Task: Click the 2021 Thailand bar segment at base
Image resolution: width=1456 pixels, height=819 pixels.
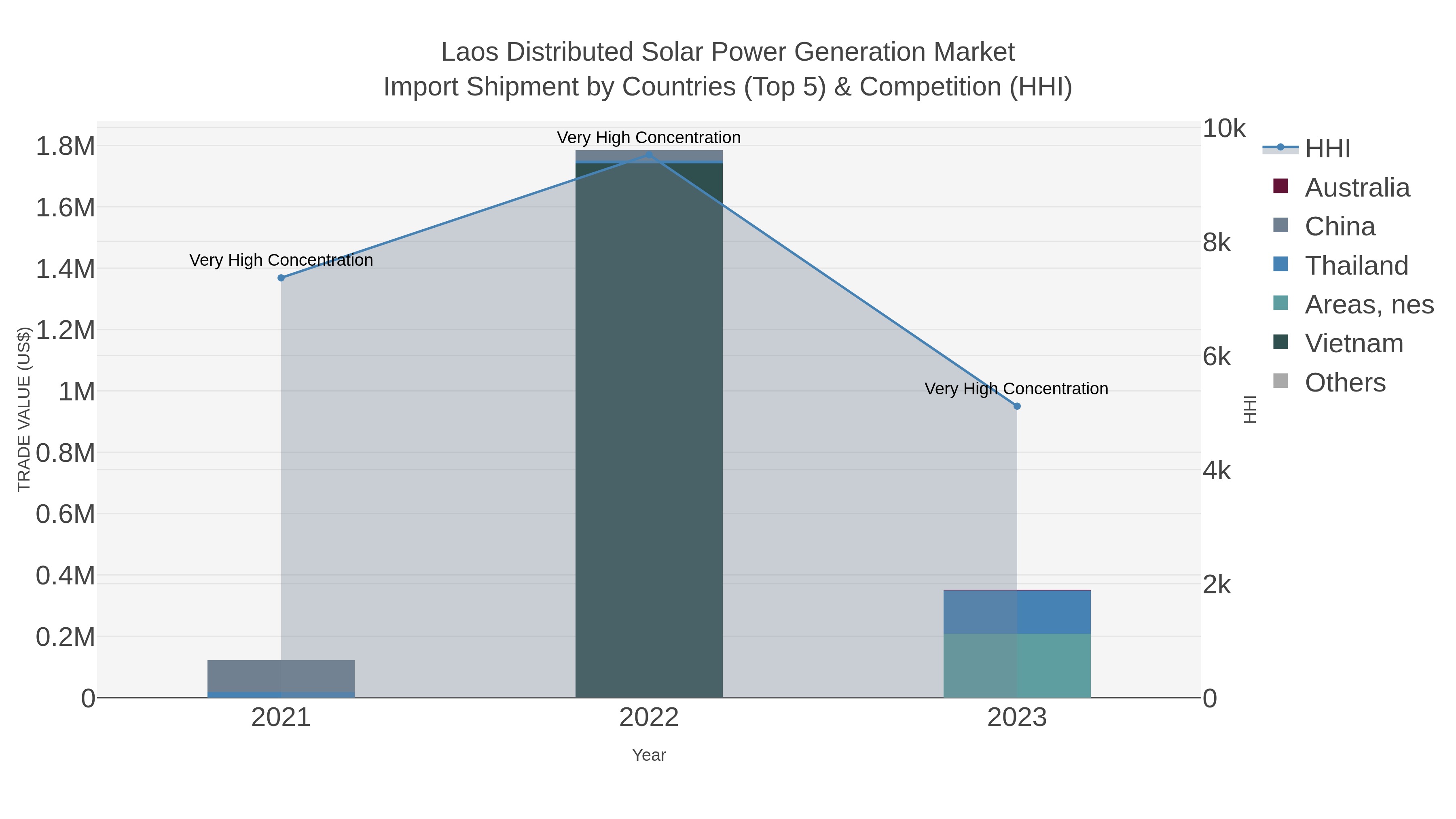Action: (281, 695)
